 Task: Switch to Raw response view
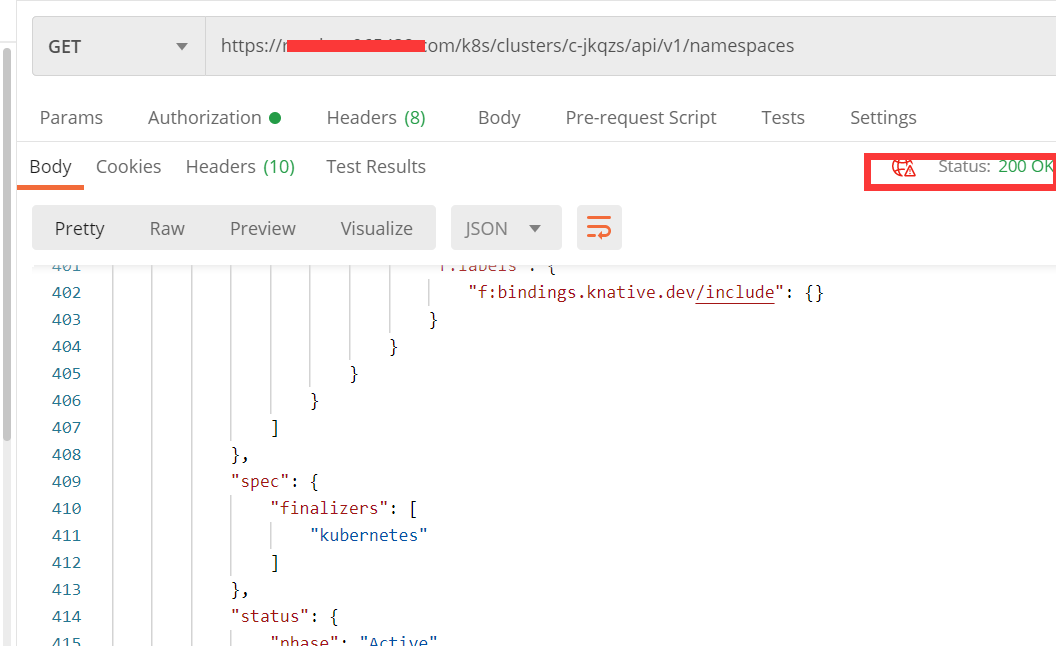tap(167, 228)
